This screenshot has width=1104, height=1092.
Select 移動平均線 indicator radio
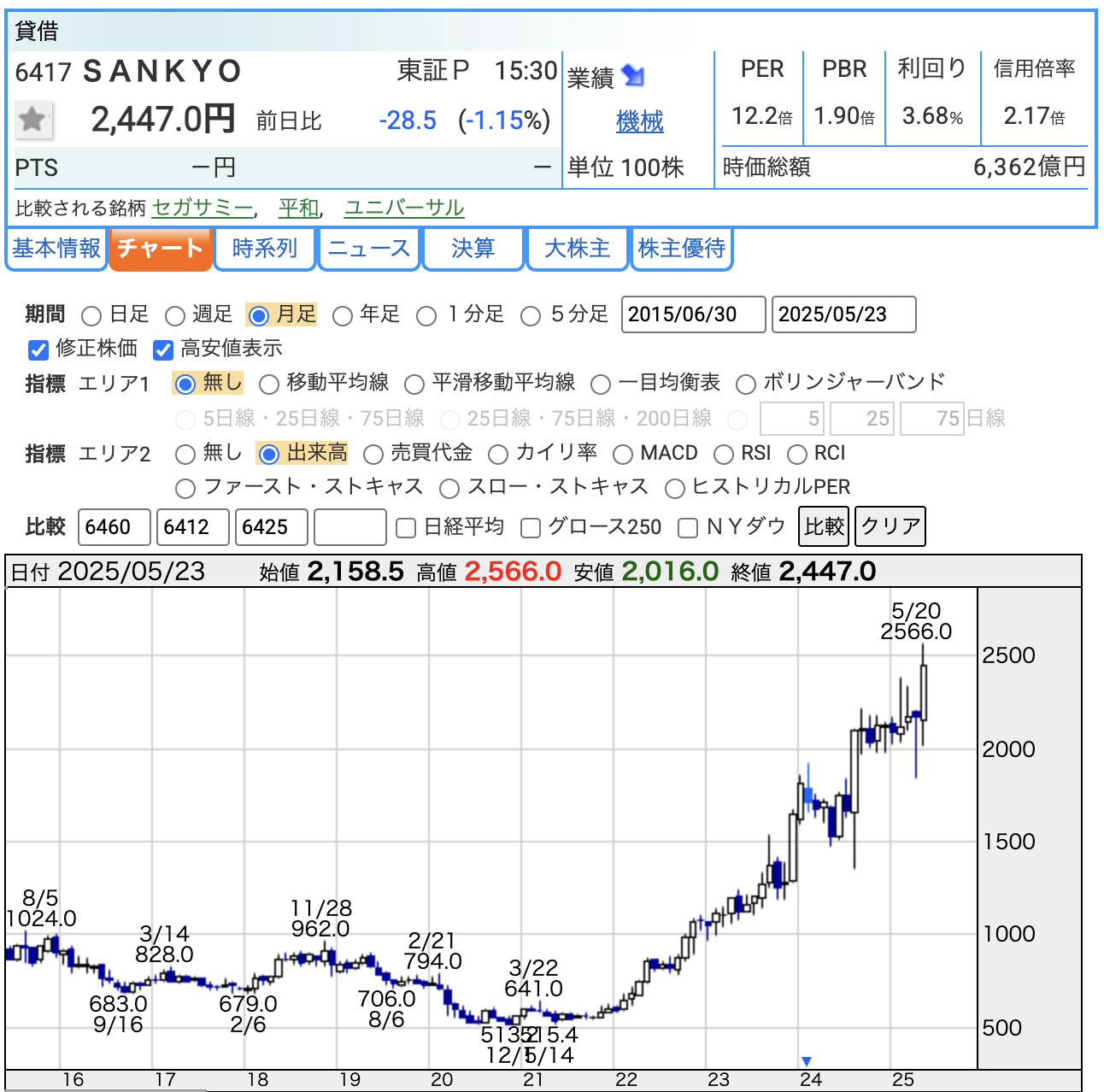[268, 385]
